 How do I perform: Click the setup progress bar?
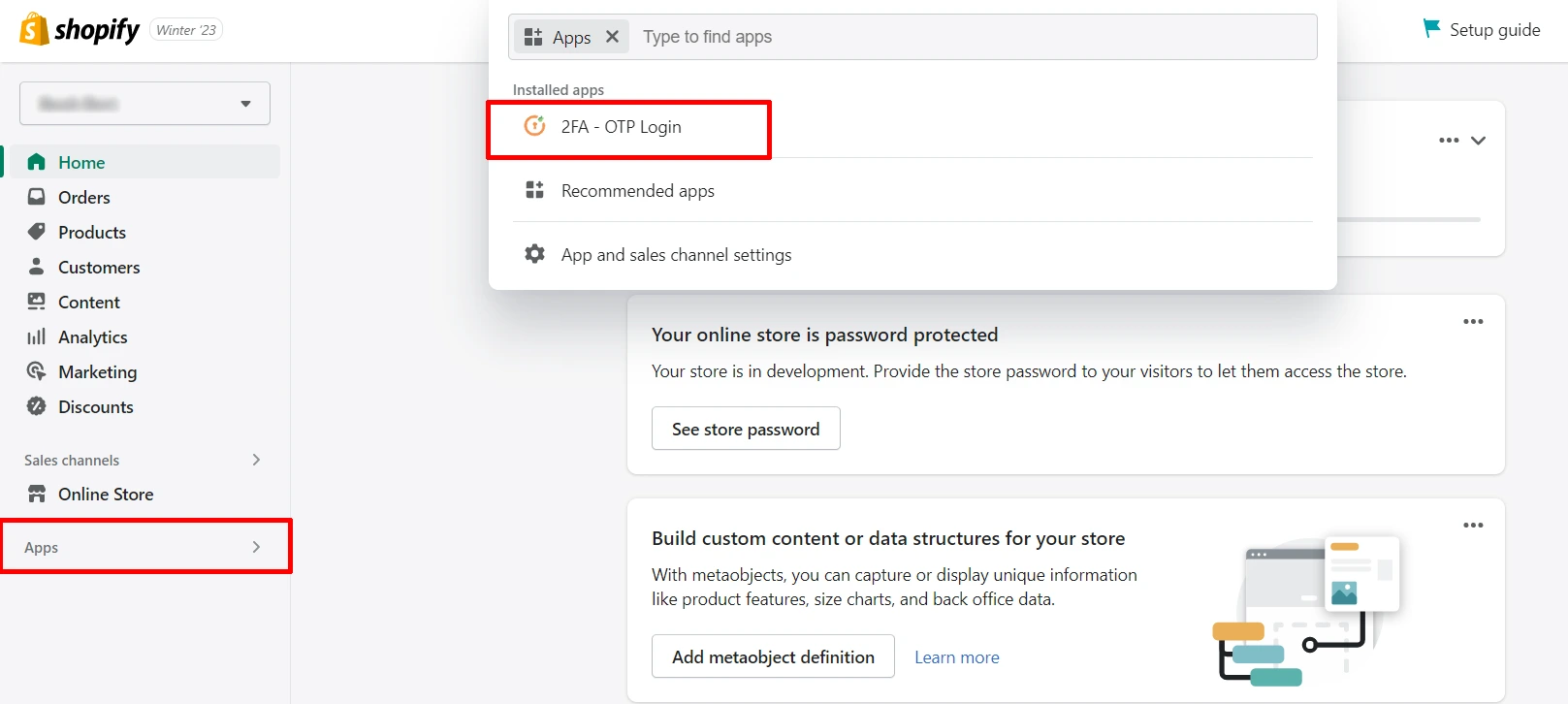tap(1409, 220)
